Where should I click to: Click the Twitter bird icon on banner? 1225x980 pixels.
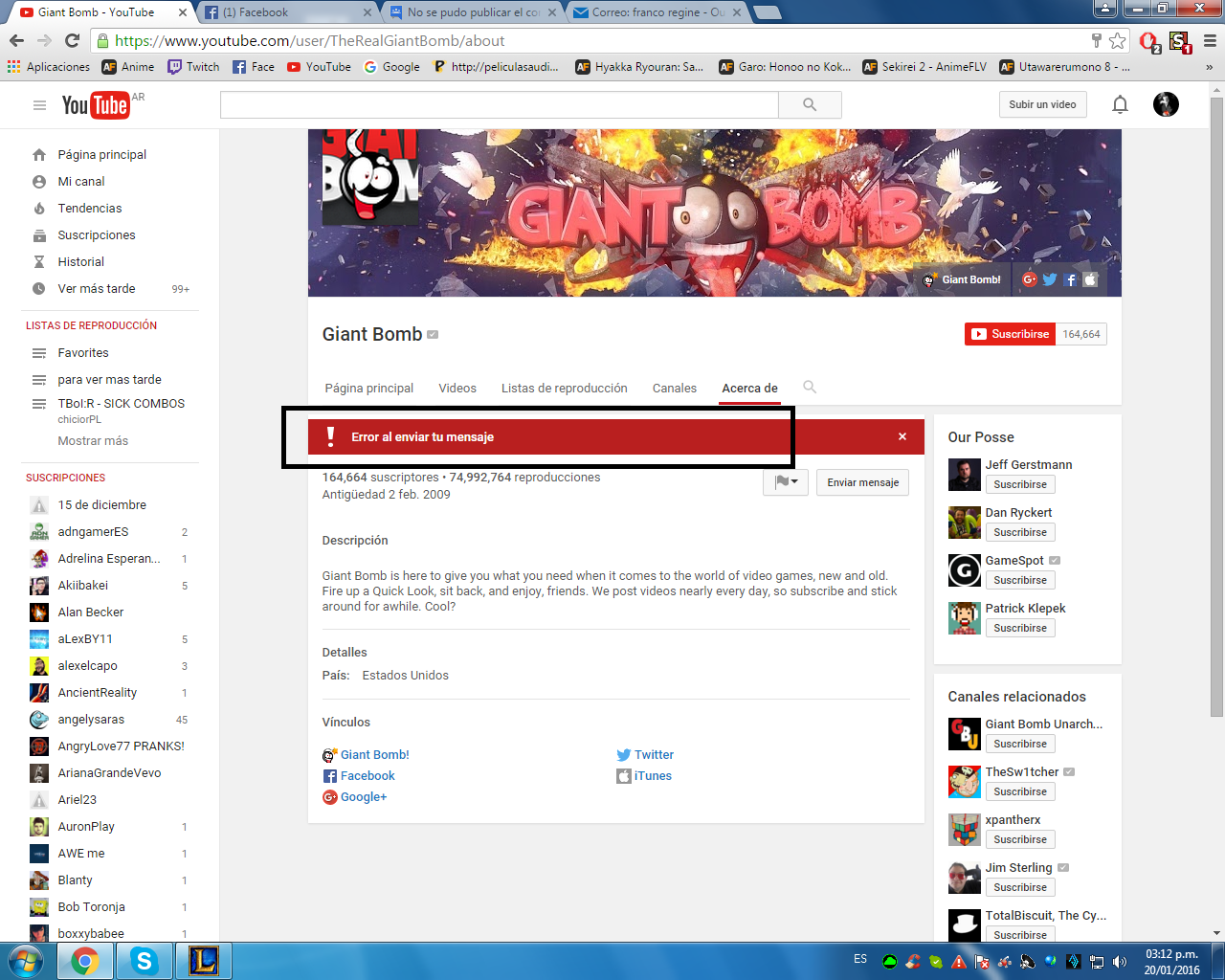(x=1050, y=279)
